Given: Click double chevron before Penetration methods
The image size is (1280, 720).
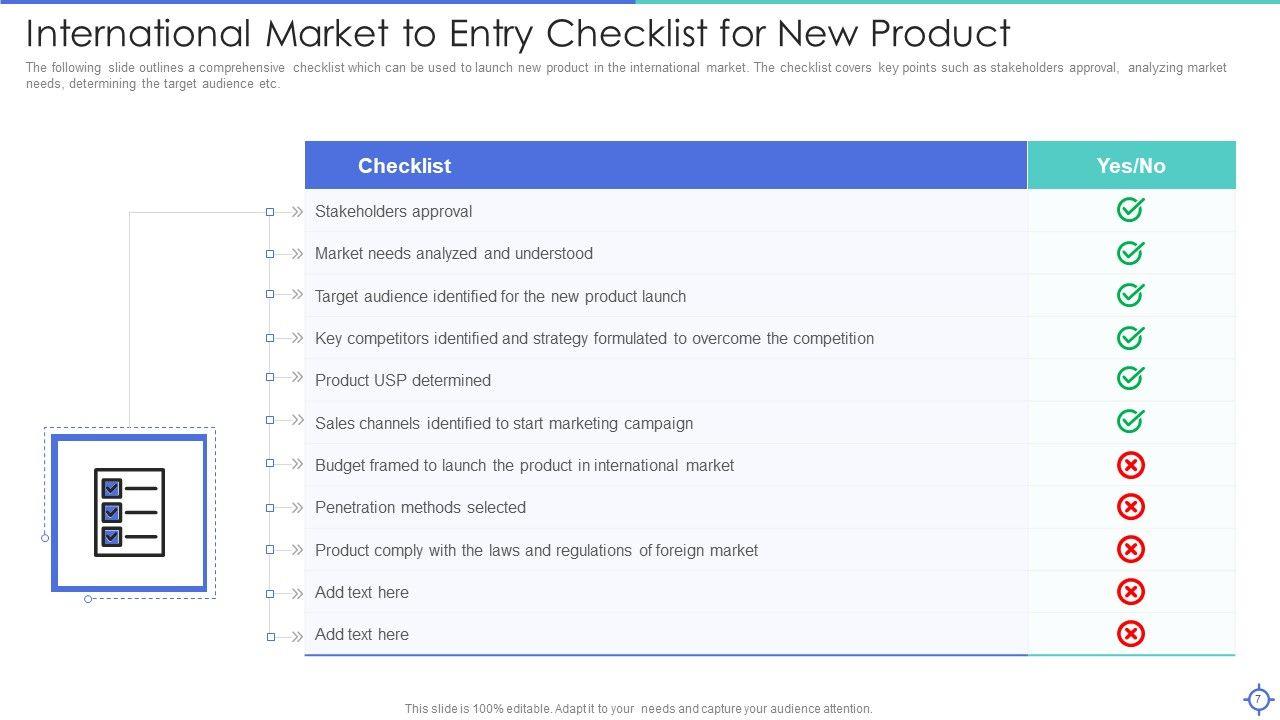Looking at the screenshot, I should (x=297, y=508).
